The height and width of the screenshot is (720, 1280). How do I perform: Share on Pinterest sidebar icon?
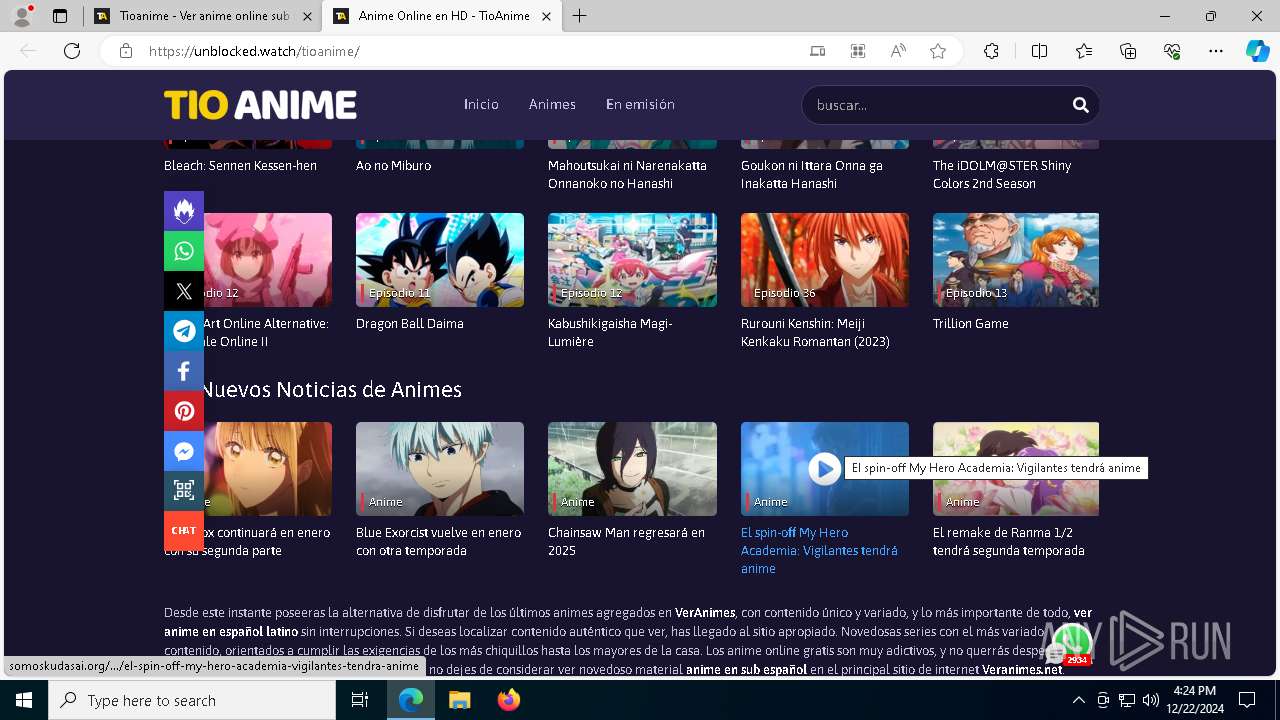click(184, 411)
